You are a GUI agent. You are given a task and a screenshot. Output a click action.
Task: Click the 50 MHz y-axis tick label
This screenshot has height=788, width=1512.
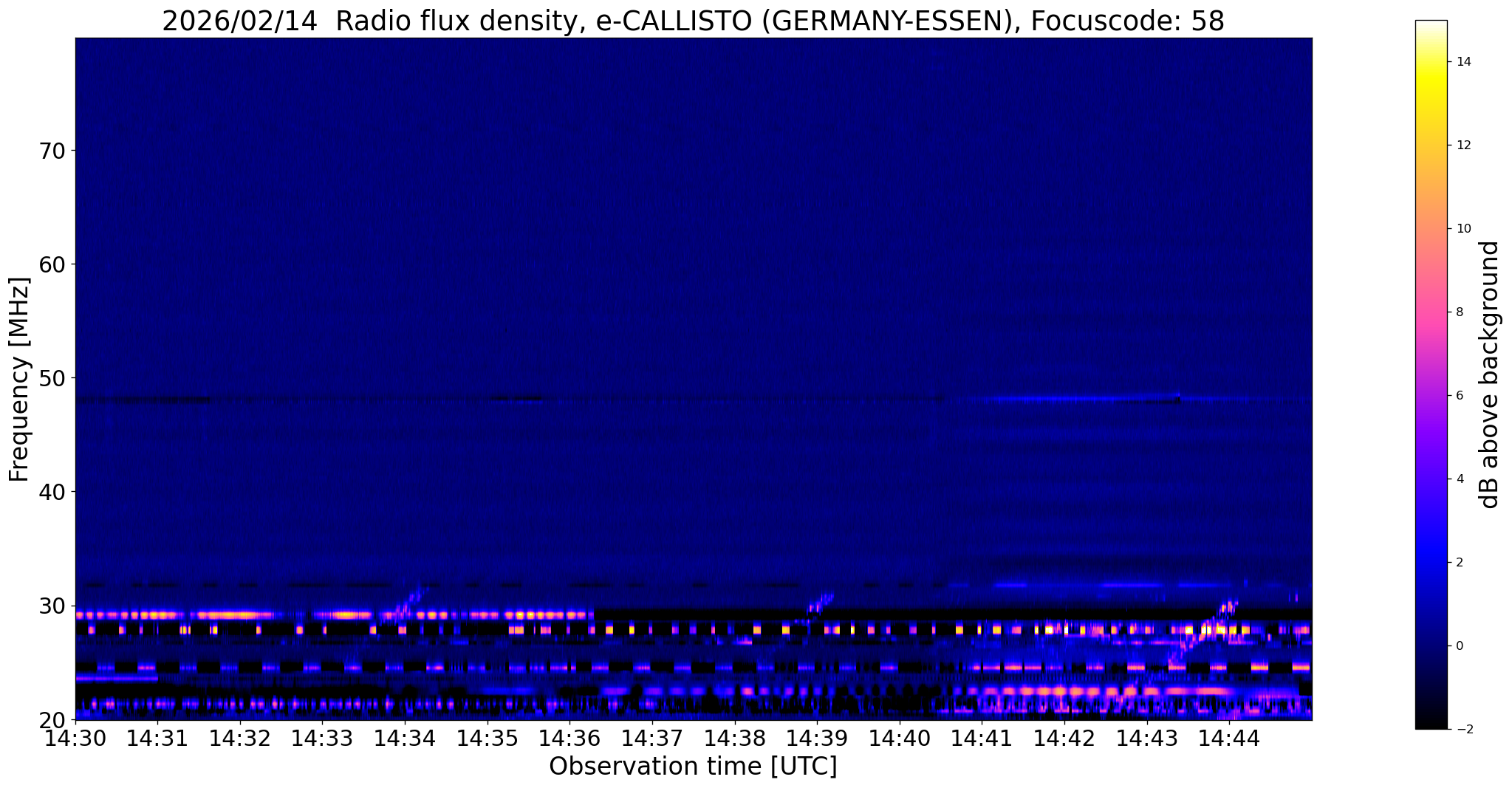coord(51,379)
